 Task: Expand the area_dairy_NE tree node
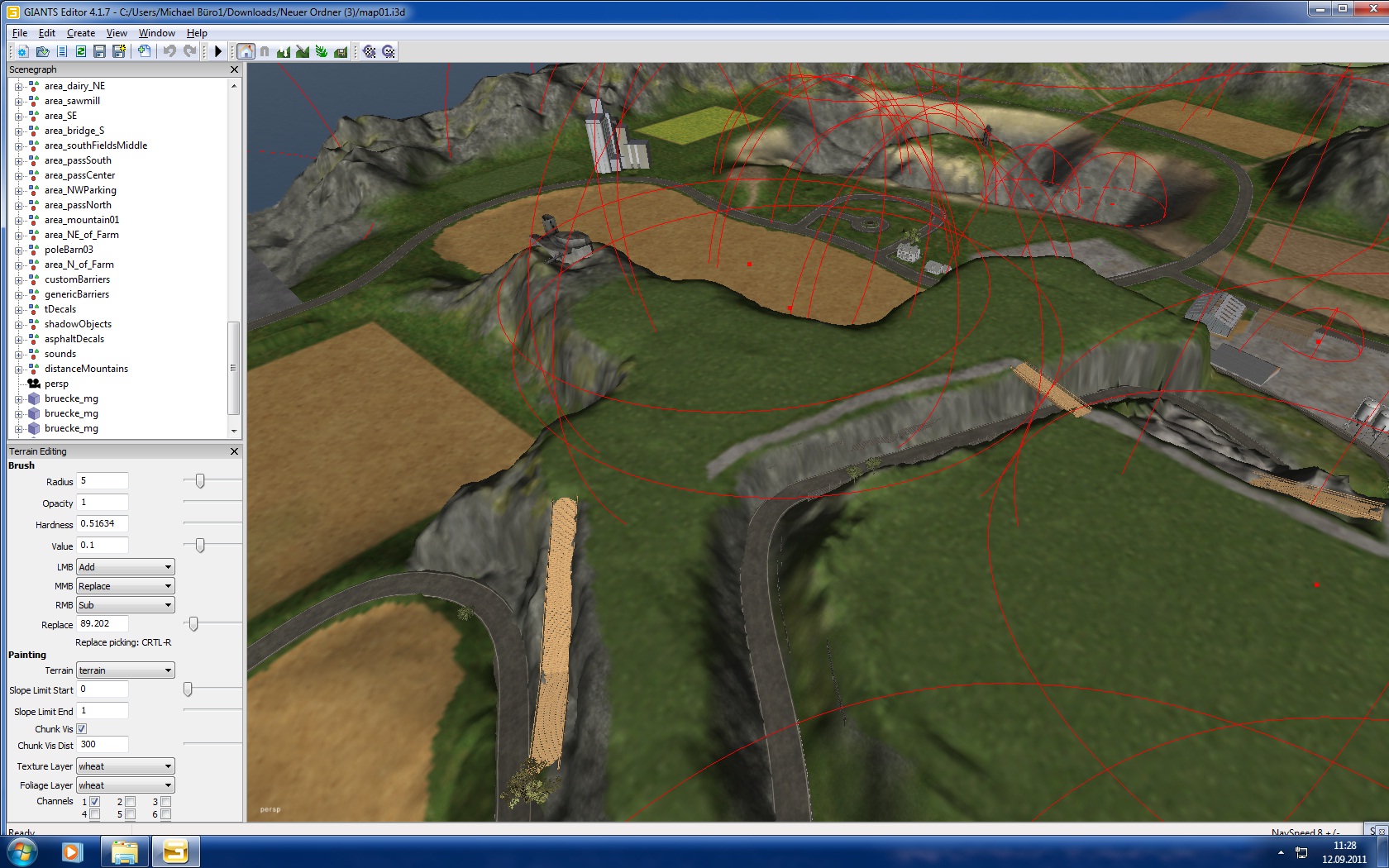tap(18, 86)
